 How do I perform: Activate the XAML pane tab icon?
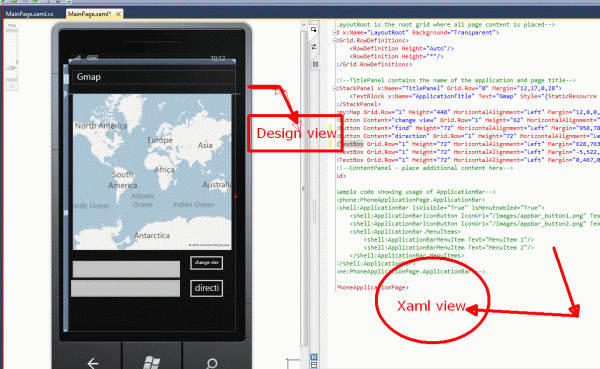315,64
